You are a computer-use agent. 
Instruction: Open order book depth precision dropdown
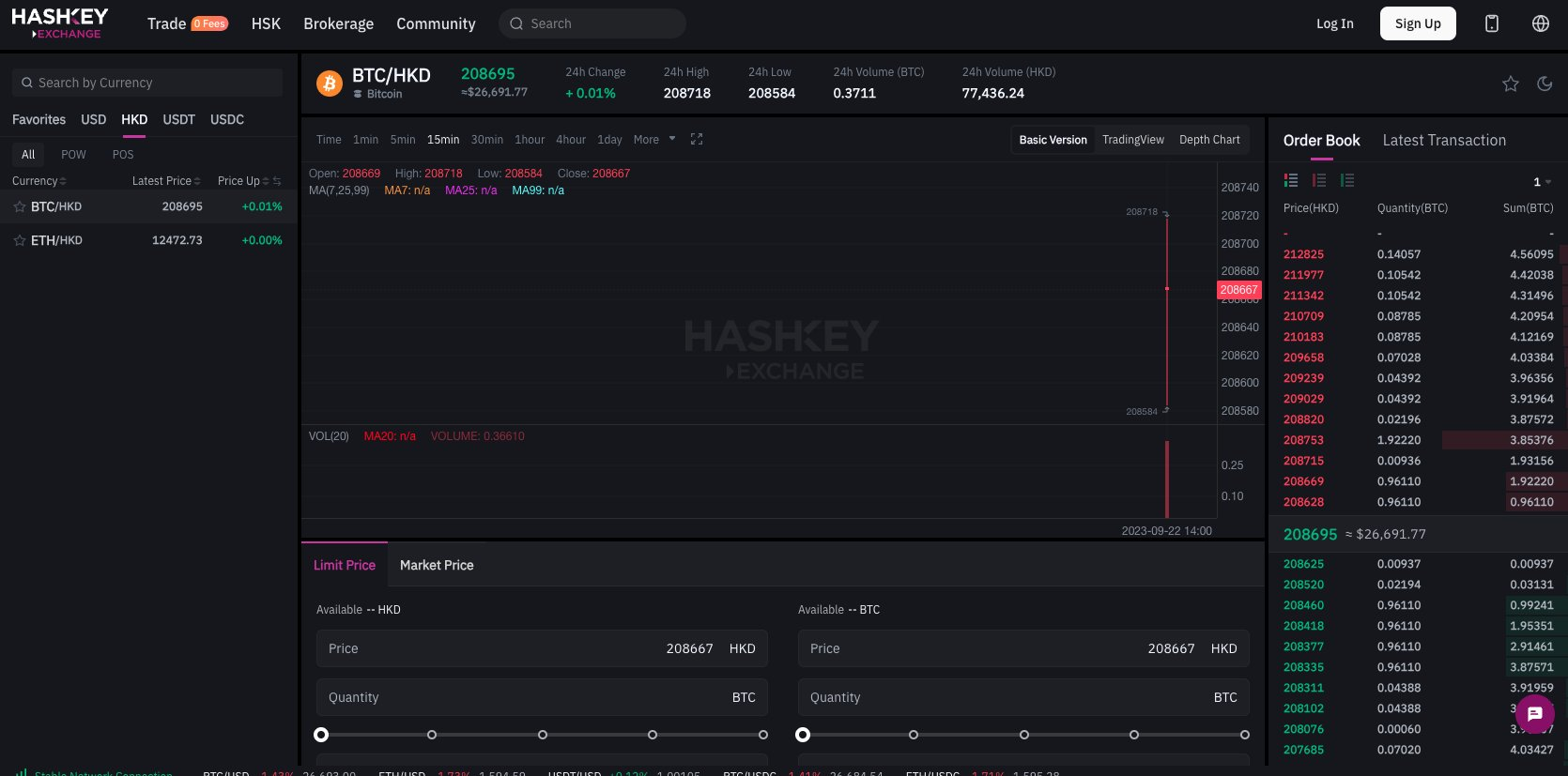(x=1542, y=182)
